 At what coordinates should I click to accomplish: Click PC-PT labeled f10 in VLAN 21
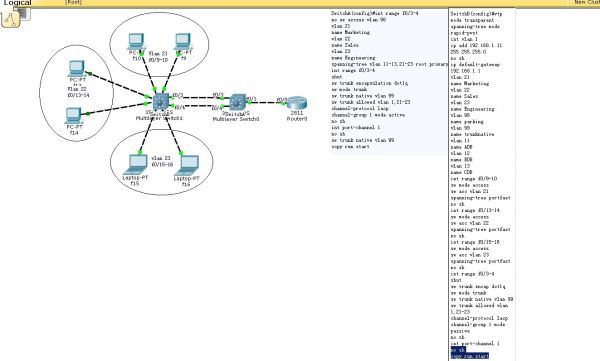[x=135, y=41]
